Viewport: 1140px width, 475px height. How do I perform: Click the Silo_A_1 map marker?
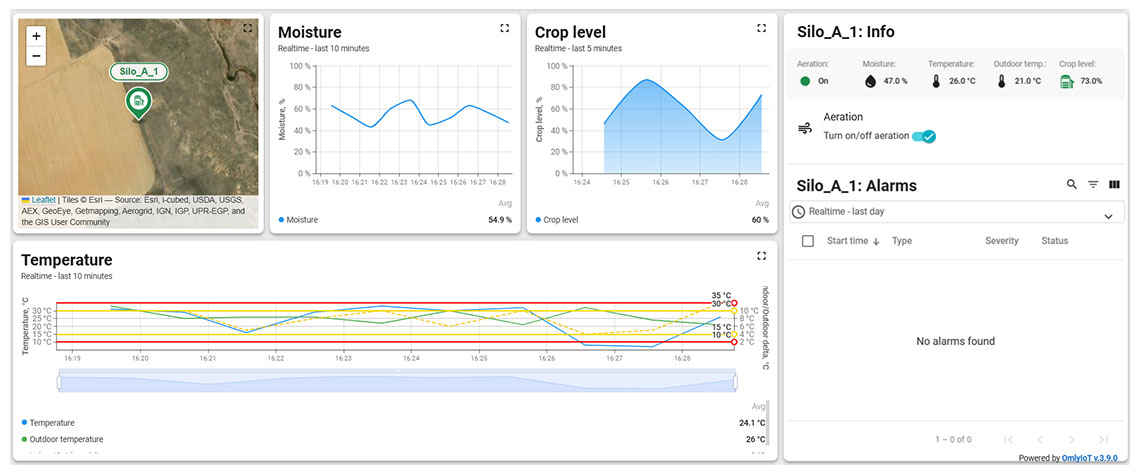click(x=138, y=100)
